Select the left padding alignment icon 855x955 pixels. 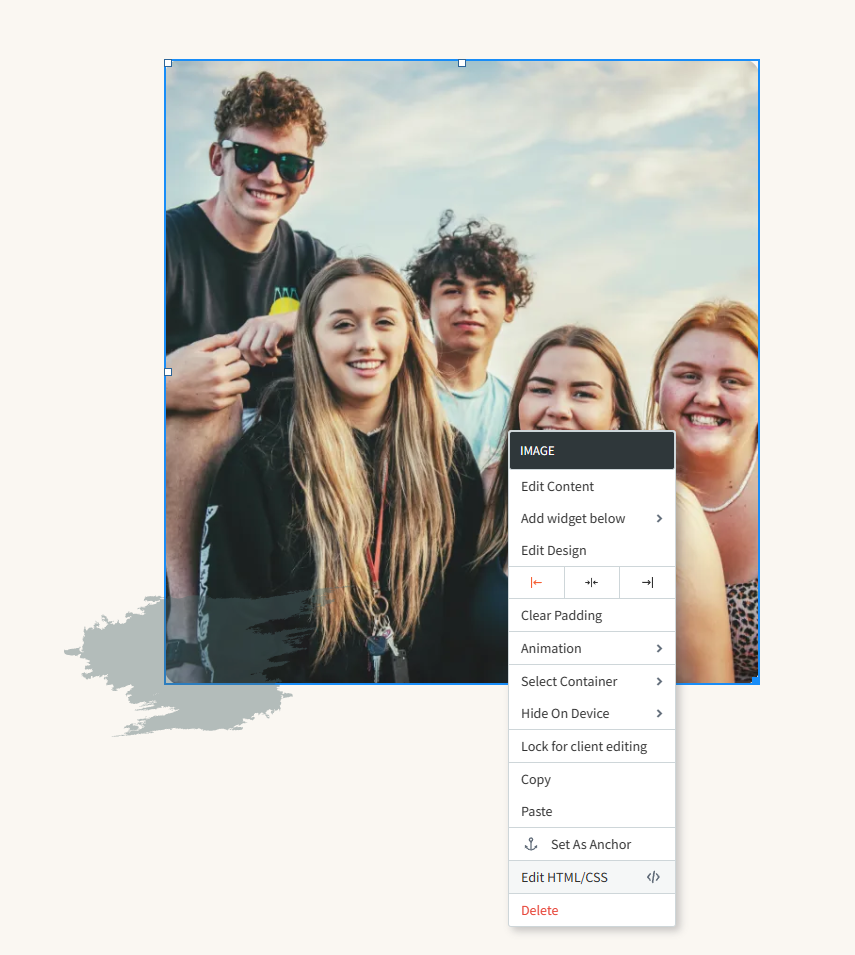pos(537,582)
